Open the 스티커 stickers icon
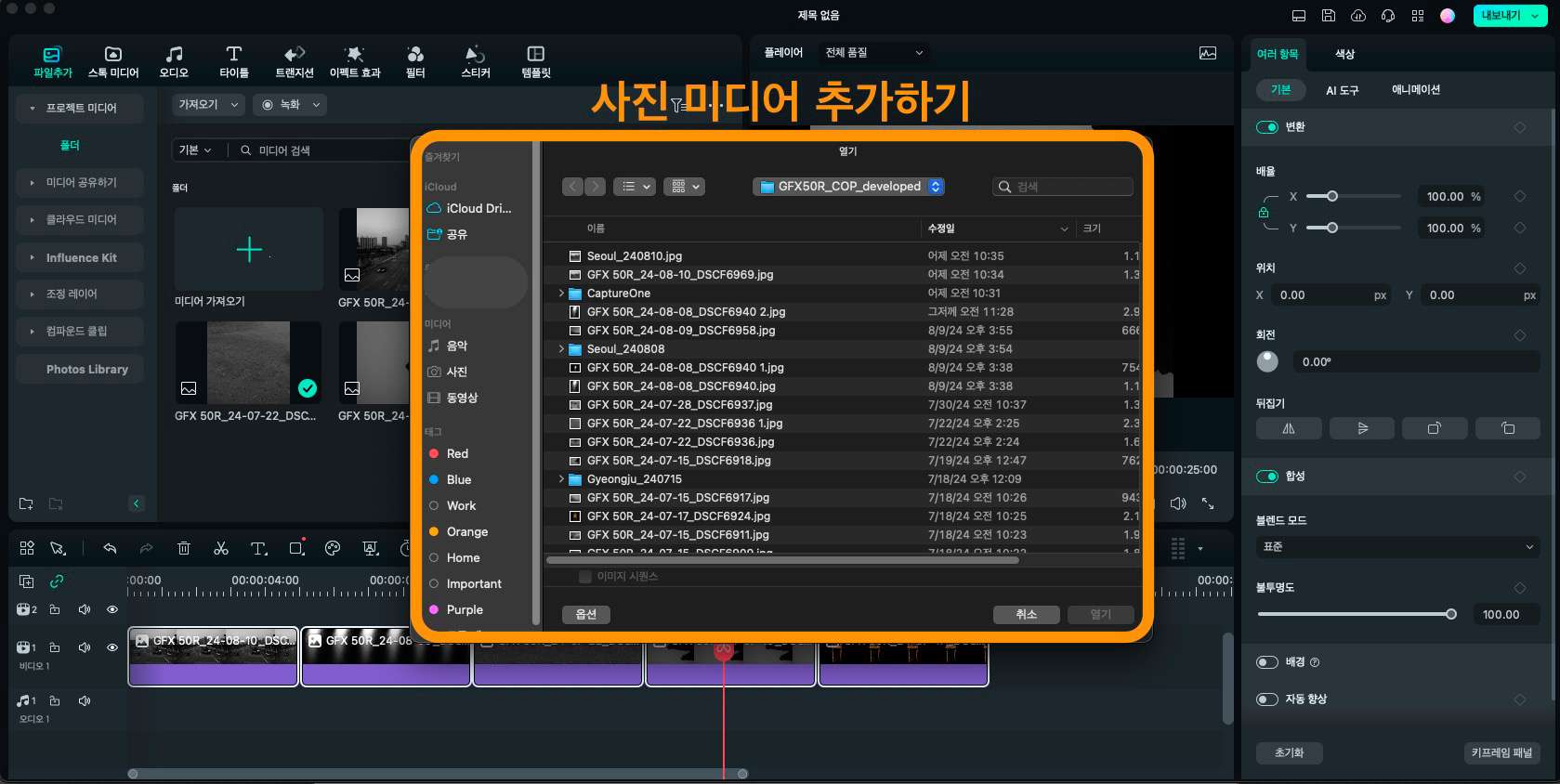1560x784 pixels. [x=476, y=62]
